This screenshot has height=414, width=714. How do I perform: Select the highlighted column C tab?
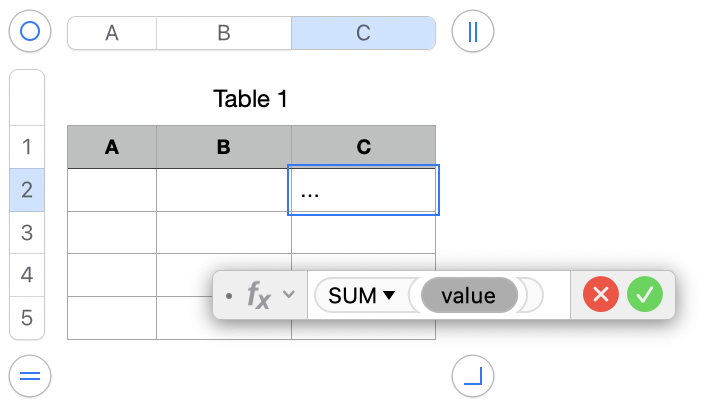click(363, 32)
